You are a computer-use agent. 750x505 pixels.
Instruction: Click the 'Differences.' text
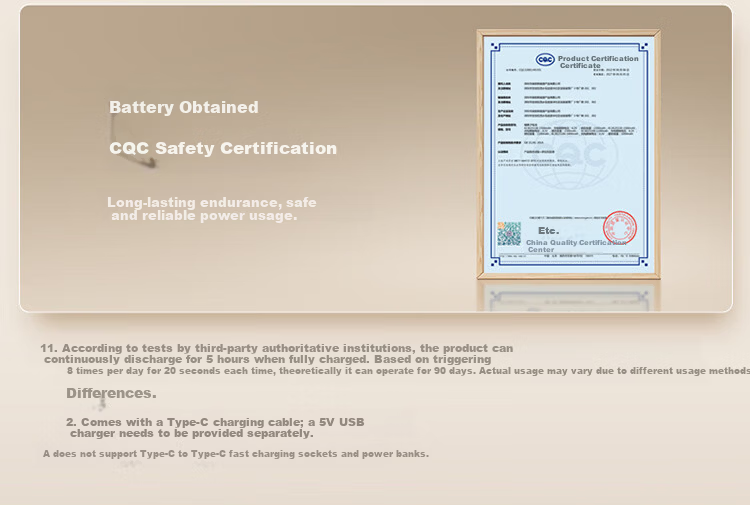point(111,393)
